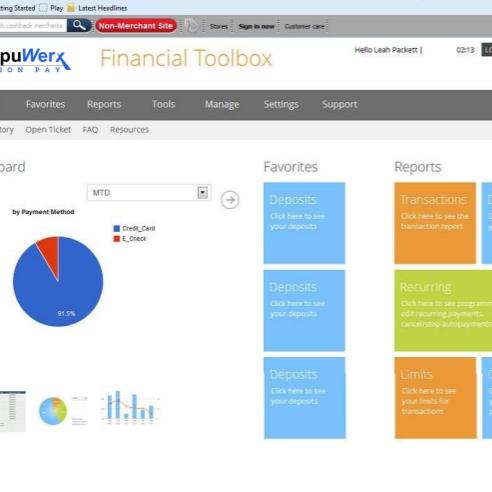Click the Latest Headlines bookmark
This screenshot has width=492, height=492.
(x=102, y=8)
